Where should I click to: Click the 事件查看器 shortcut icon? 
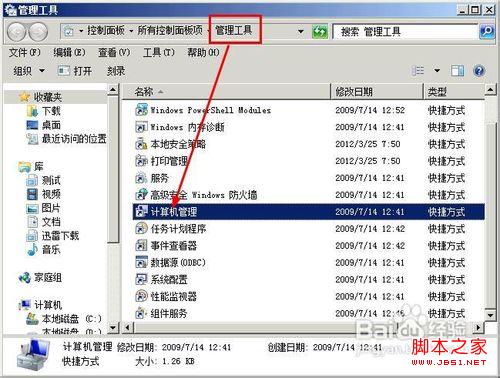tap(141, 246)
